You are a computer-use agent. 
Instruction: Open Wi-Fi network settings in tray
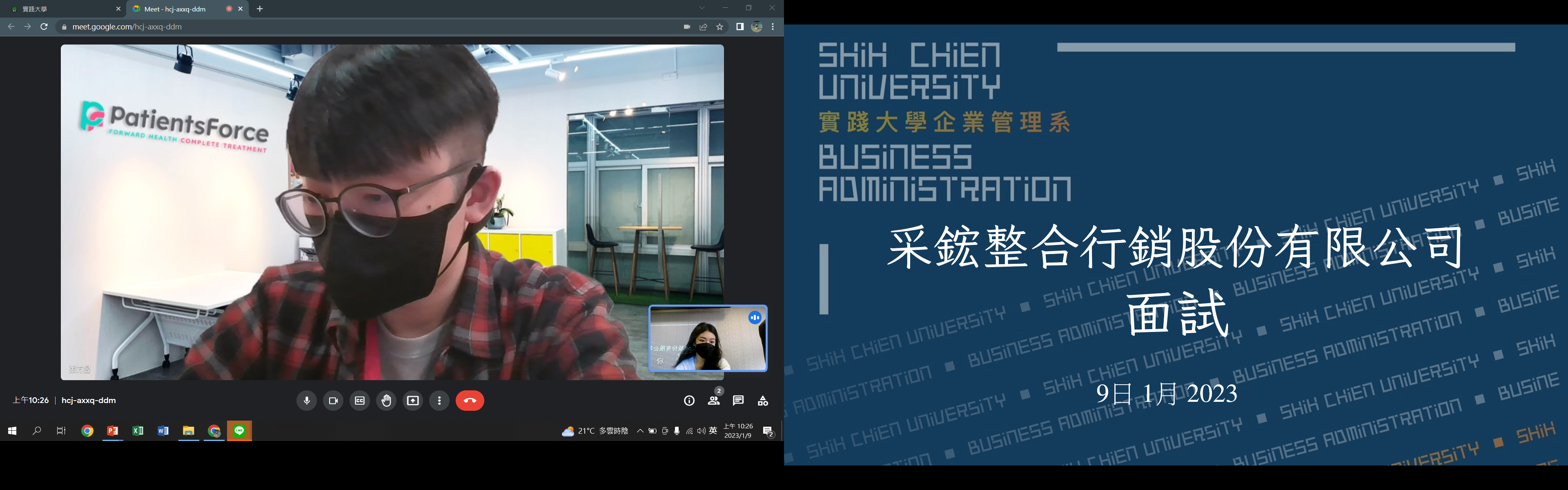coord(689,431)
